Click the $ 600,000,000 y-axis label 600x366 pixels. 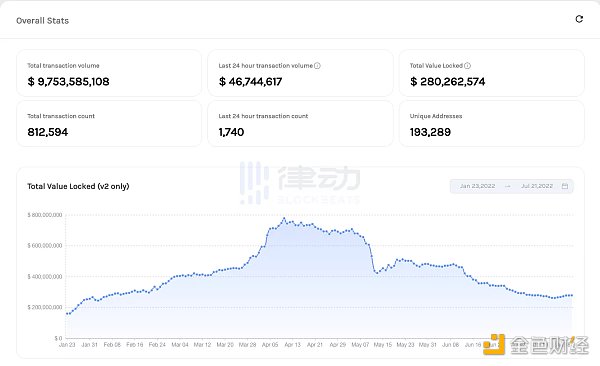point(45,245)
